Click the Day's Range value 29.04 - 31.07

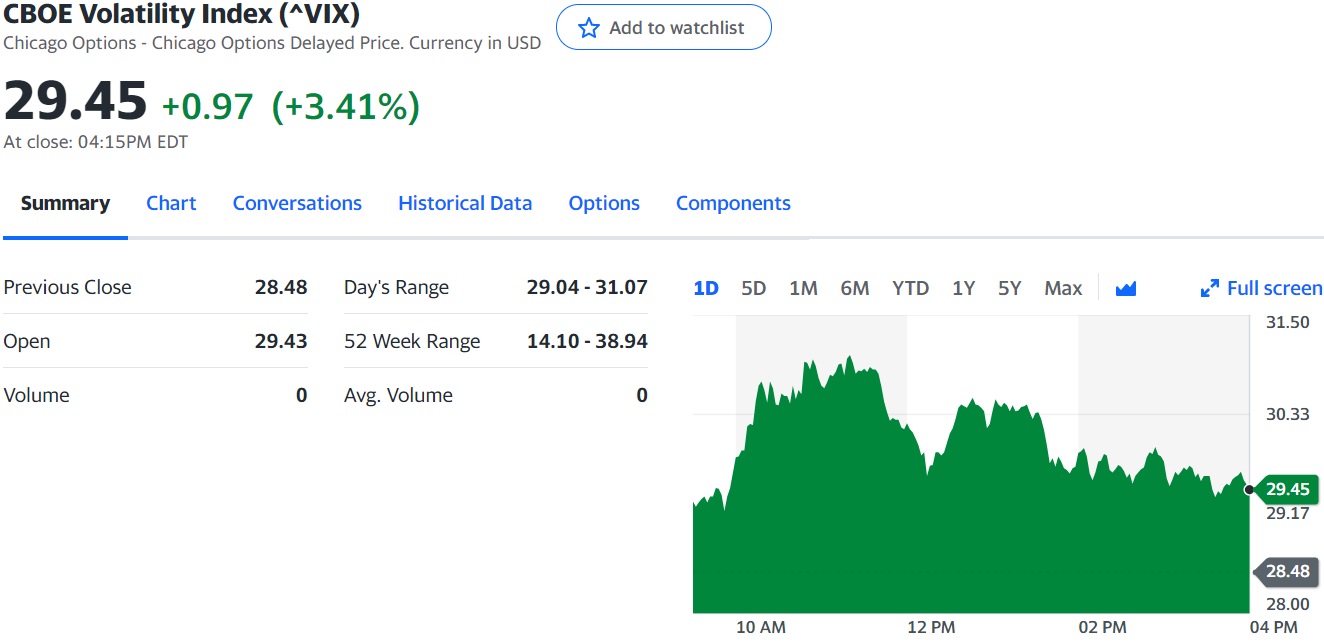coord(587,287)
